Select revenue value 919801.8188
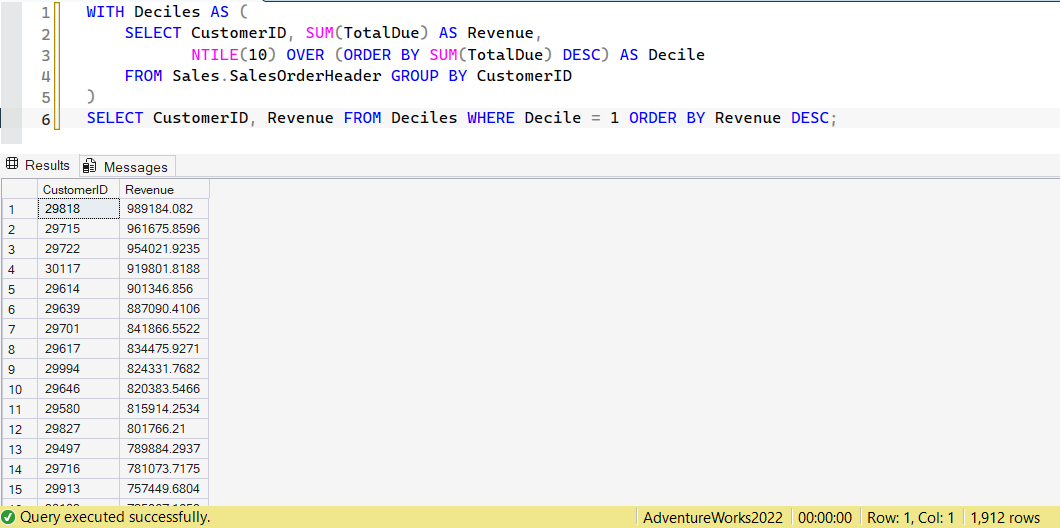1060x528 pixels. point(164,269)
